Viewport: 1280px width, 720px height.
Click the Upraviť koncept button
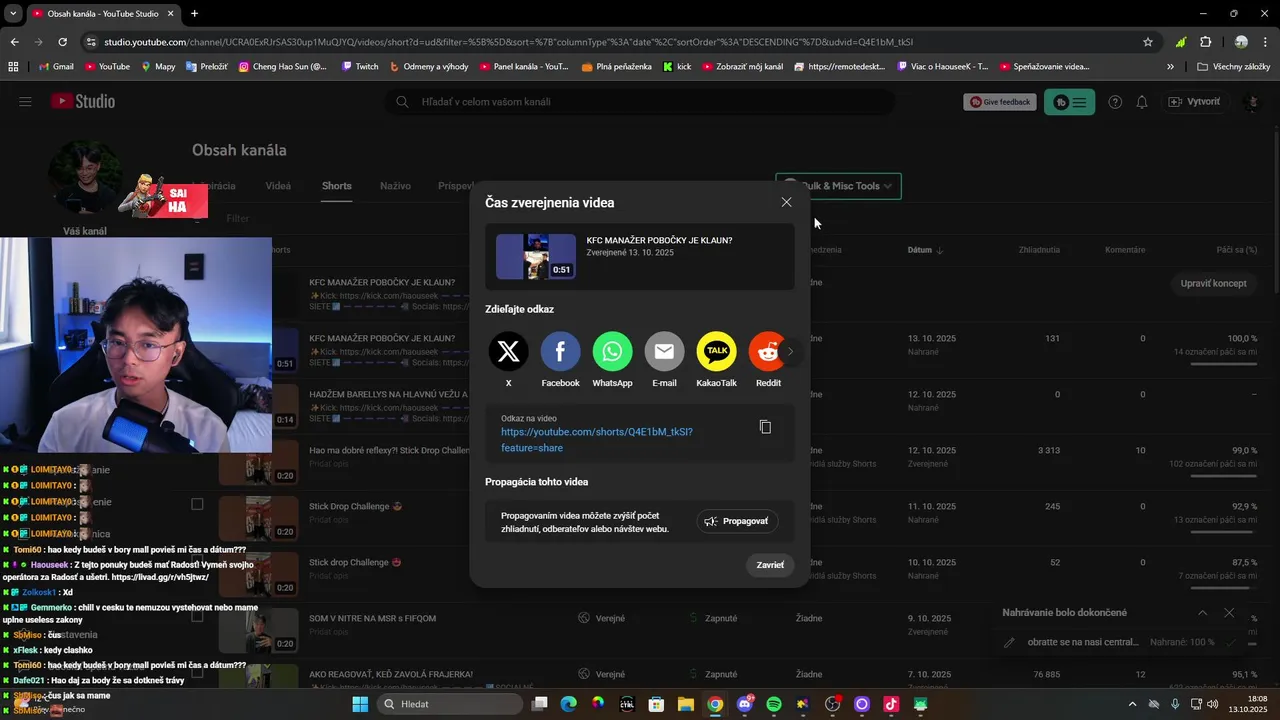click(1213, 283)
